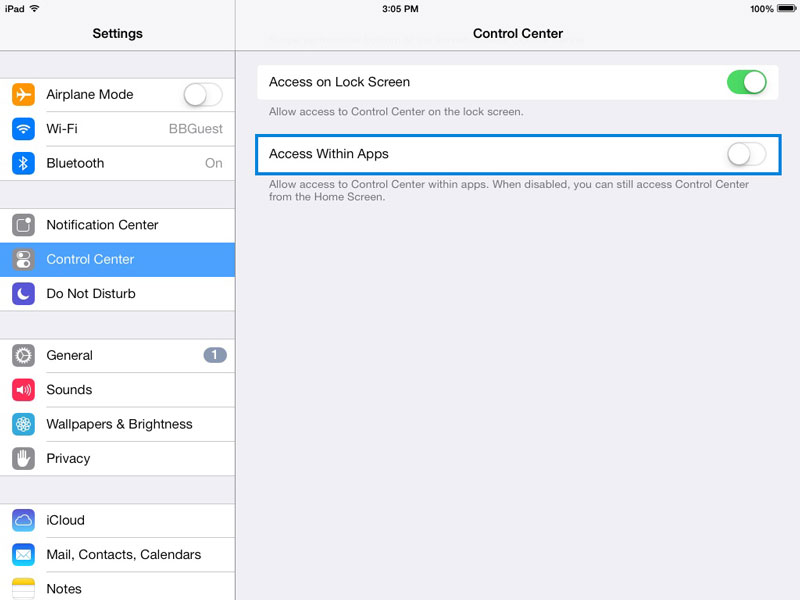Tap the Airplane Mode icon
This screenshot has width=800, height=600.
23,95
